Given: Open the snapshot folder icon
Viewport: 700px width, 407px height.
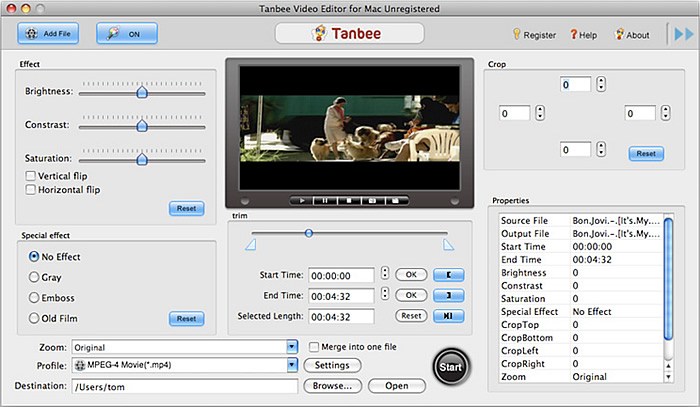Looking at the screenshot, I should (396, 201).
